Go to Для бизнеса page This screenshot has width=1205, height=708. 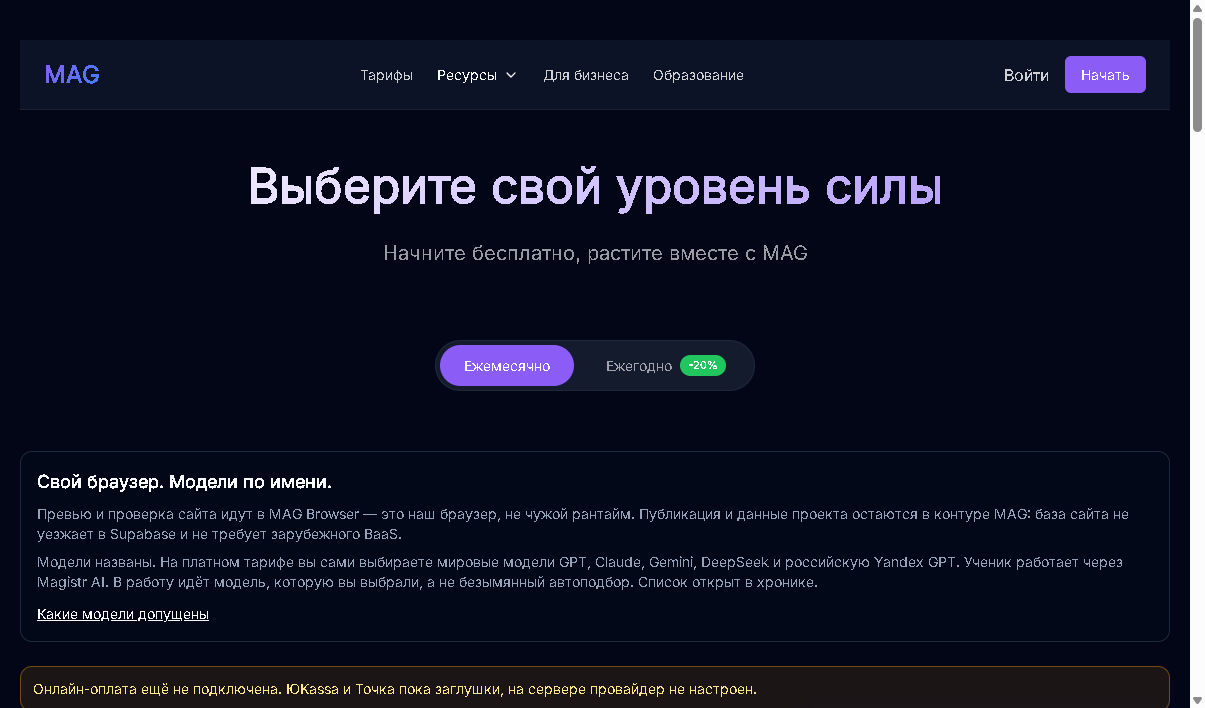(586, 75)
